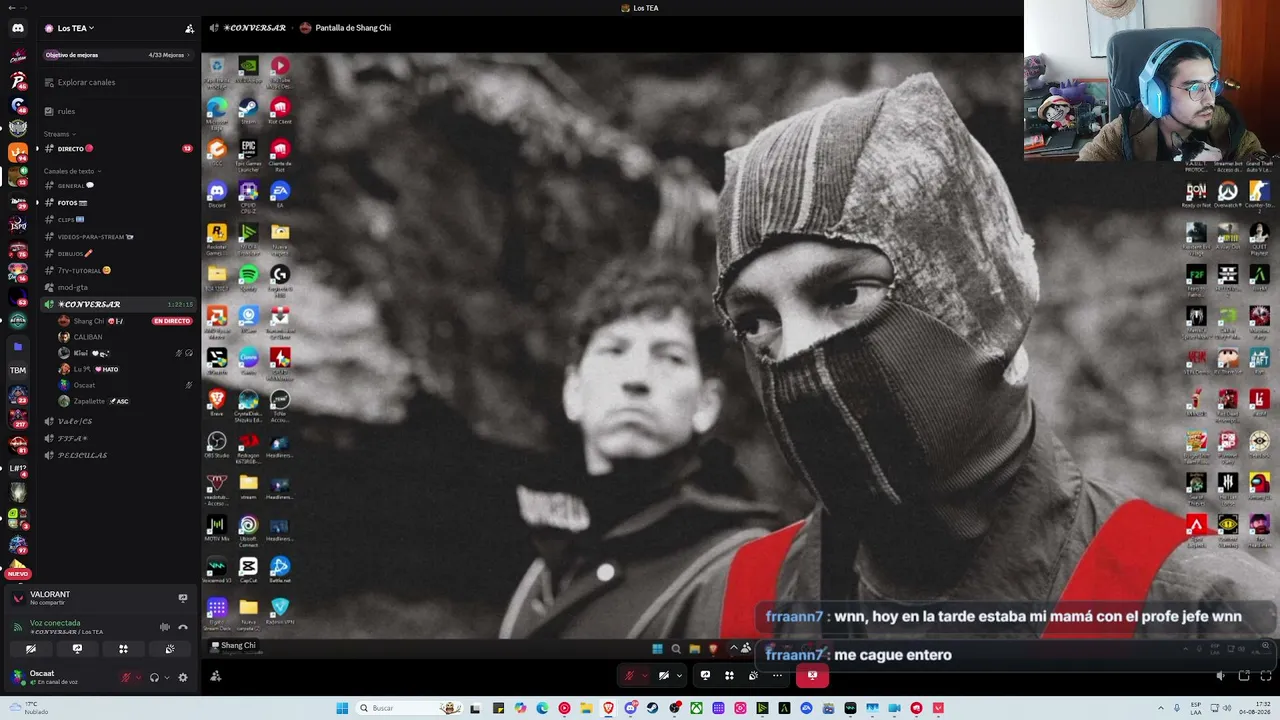This screenshot has height=720, width=1280.
Task: Open the server folder icon in sidebar
Action: click(x=18, y=347)
